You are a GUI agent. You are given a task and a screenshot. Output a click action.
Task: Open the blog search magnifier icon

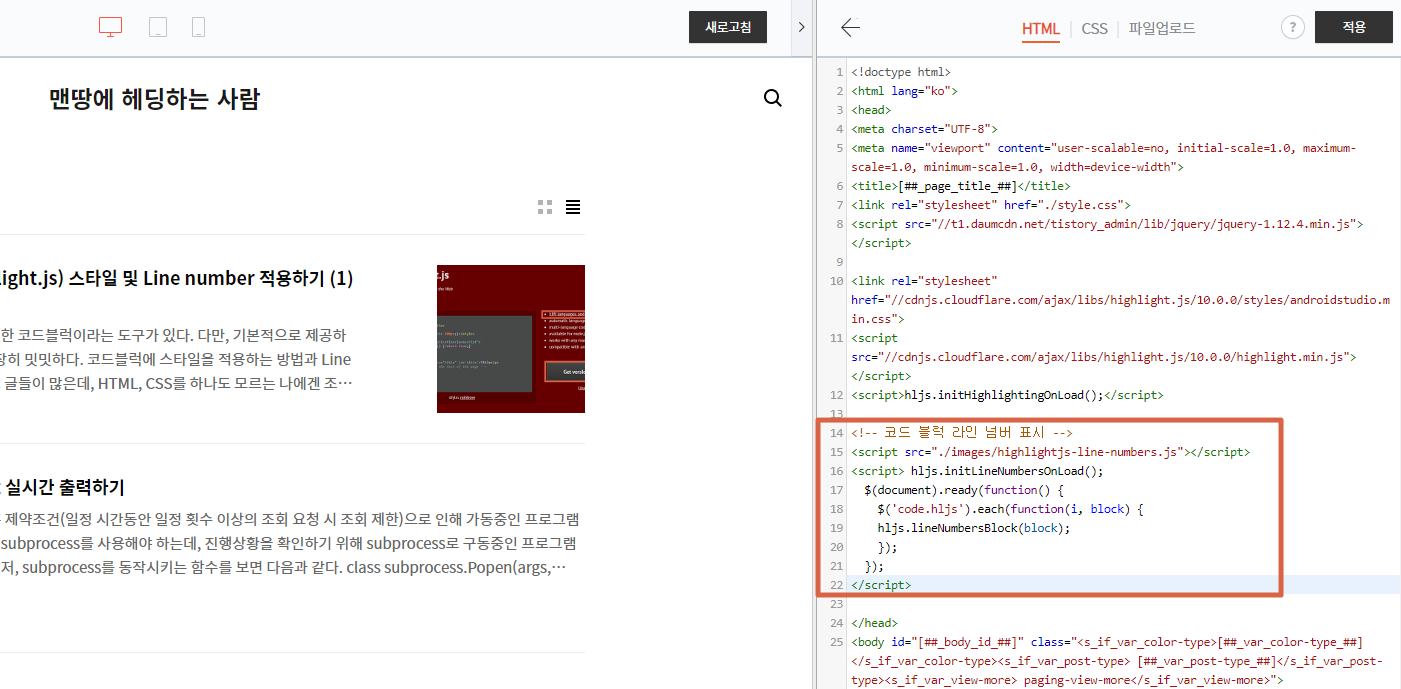(773, 98)
